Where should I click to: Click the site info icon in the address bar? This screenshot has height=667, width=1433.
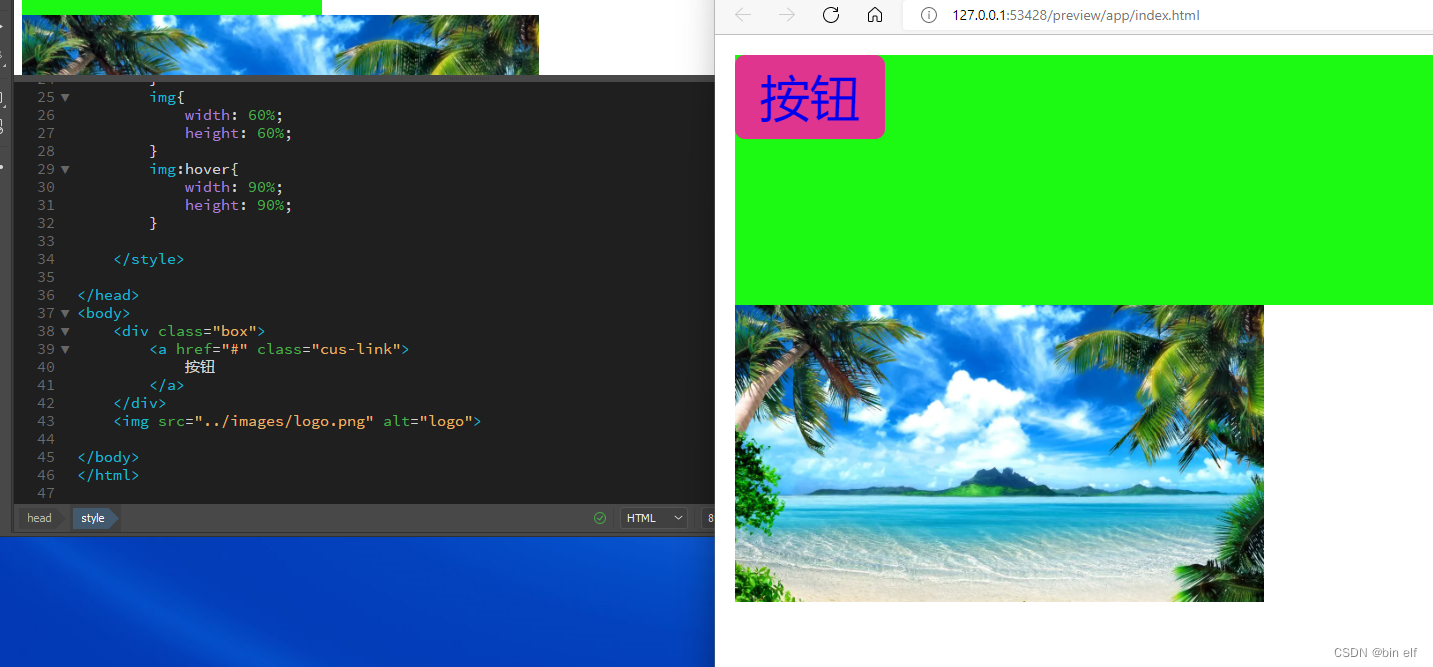point(928,15)
